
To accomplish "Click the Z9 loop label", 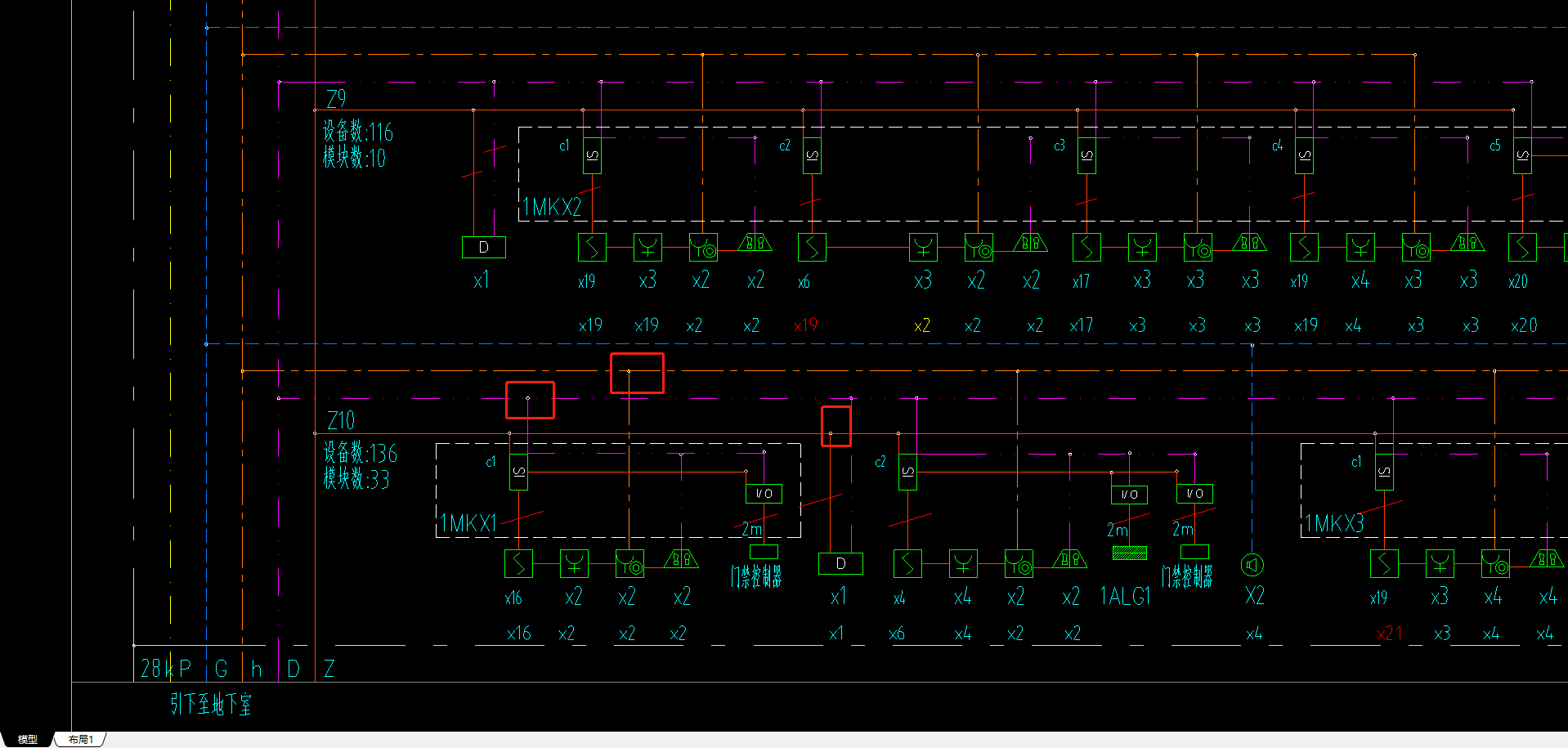I will tap(336, 99).
